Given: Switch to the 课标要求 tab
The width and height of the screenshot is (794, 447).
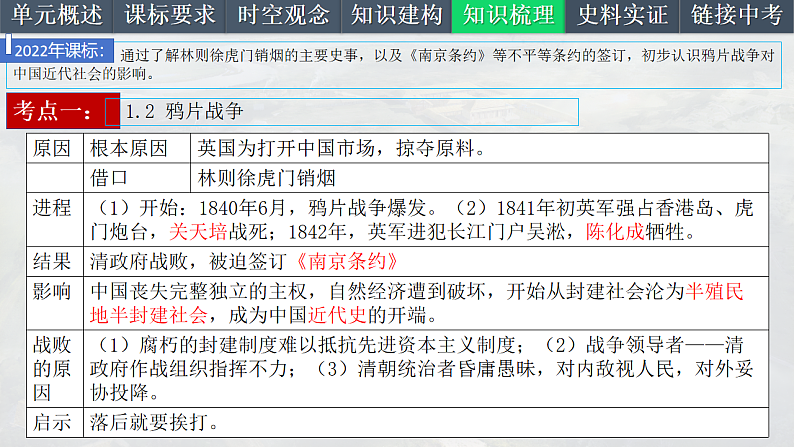Looking at the screenshot, I should (x=169, y=16).
